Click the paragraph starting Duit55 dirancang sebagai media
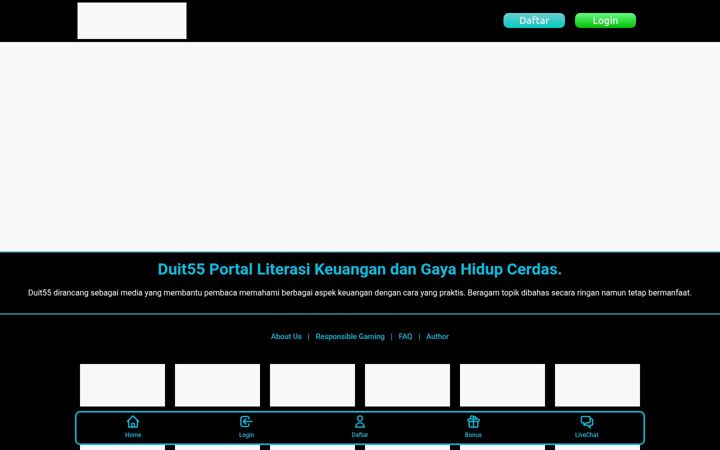This screenshot has width=720, height=450. (360, 293)
